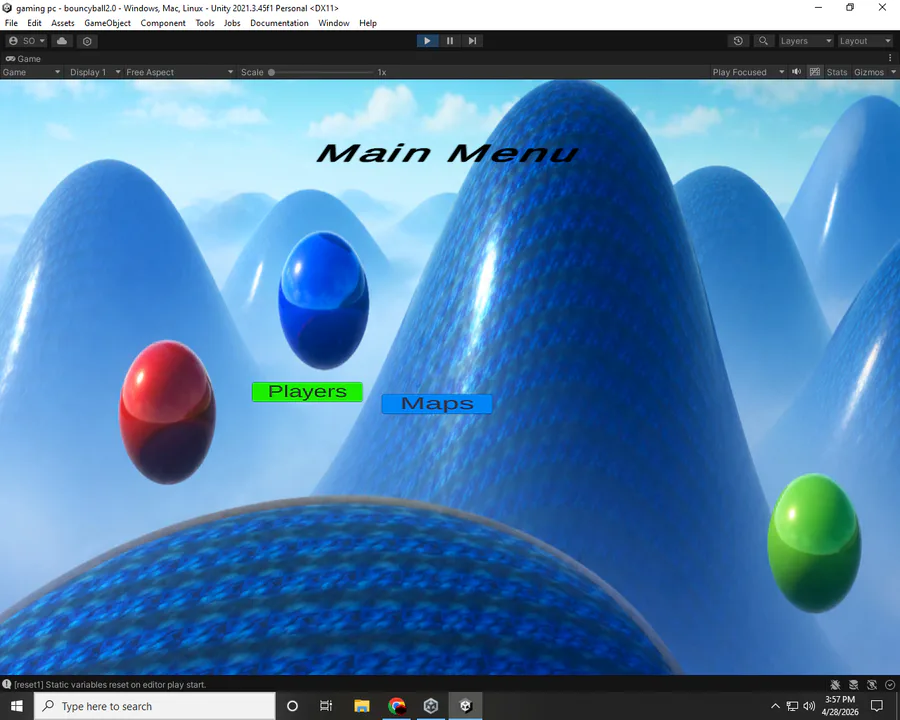
Task: Open the Unity account SO dropdown
Action: pos(26,41)
